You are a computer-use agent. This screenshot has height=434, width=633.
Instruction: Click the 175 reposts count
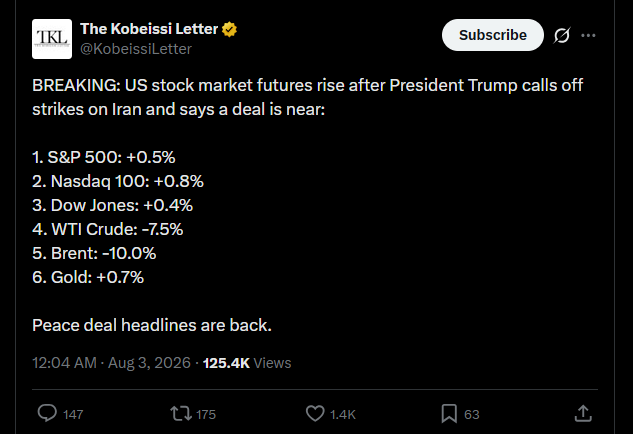click(x=206, y=415)
